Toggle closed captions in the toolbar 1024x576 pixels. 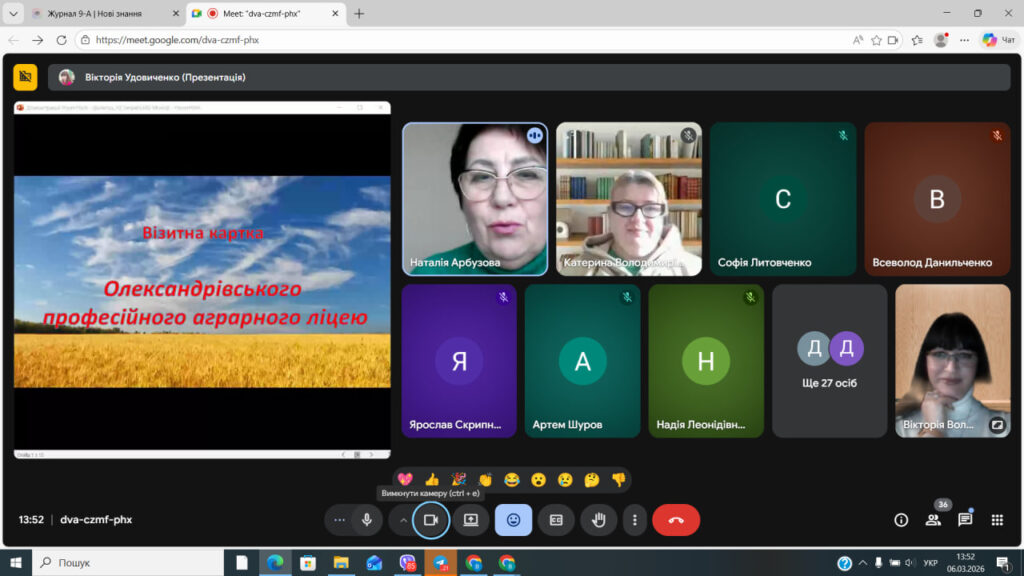pyautogui.click(x=556, y=520)
